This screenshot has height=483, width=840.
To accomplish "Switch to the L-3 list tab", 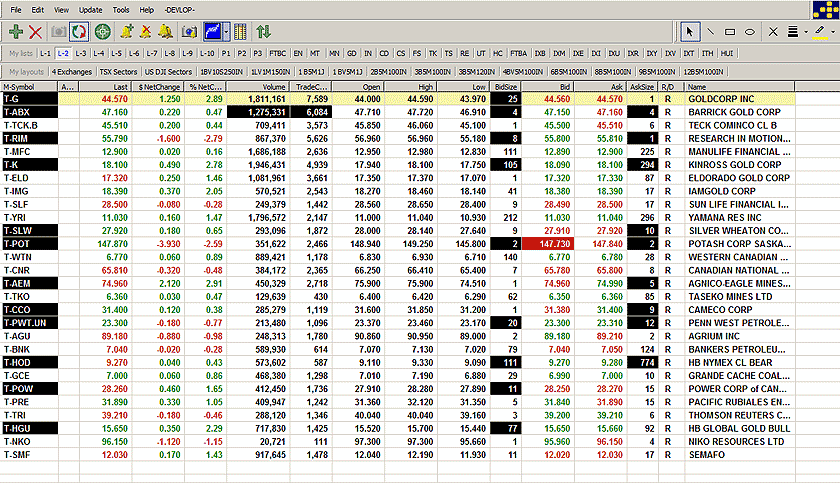I will [x=81, y=54].
